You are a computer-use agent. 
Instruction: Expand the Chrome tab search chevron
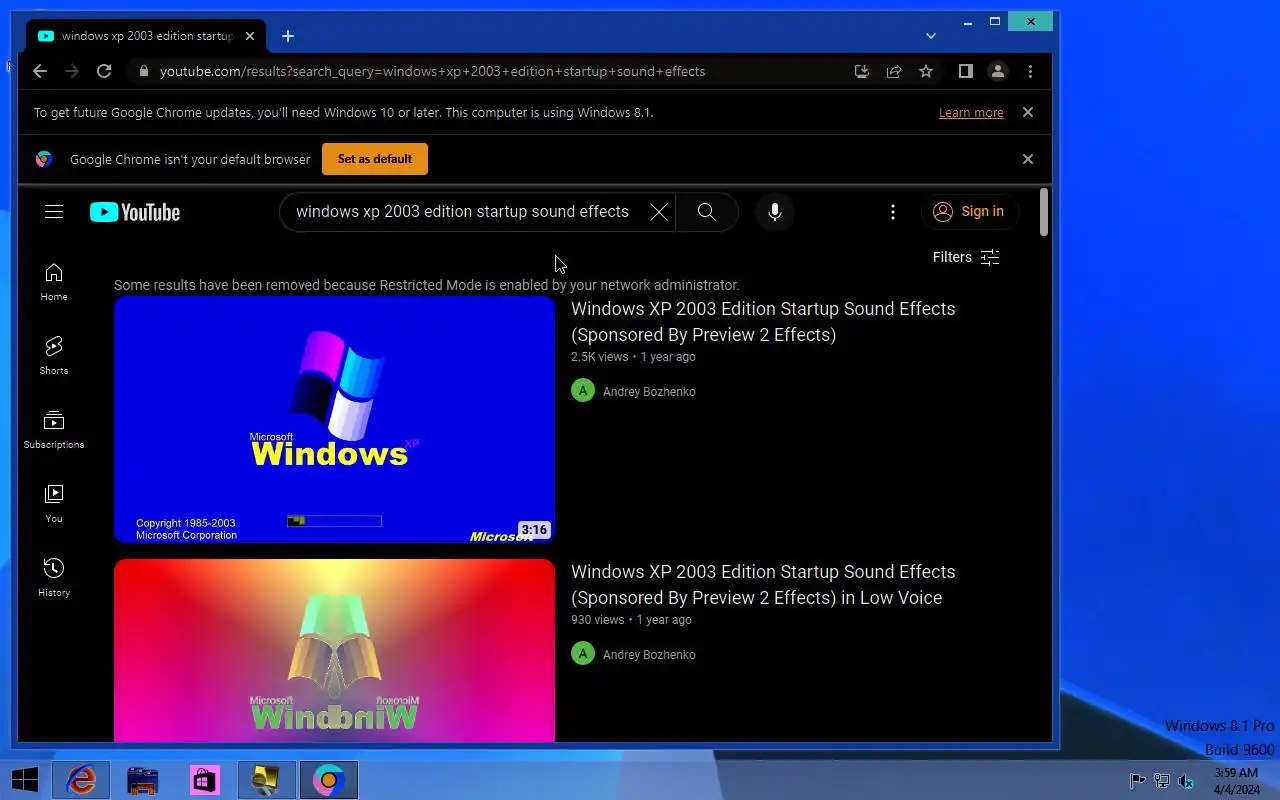[931, 36]
